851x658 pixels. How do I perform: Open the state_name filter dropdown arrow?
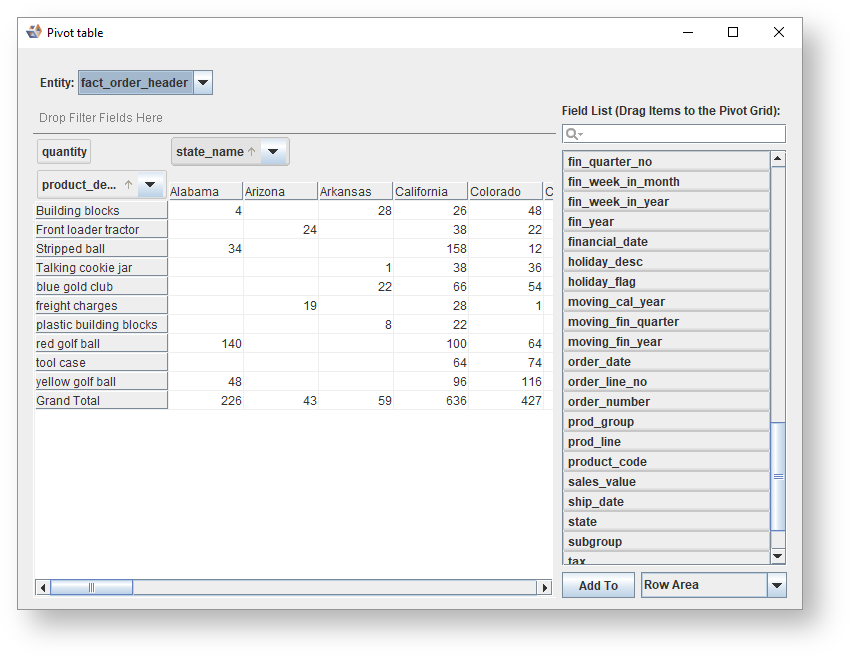click(274, 152)
